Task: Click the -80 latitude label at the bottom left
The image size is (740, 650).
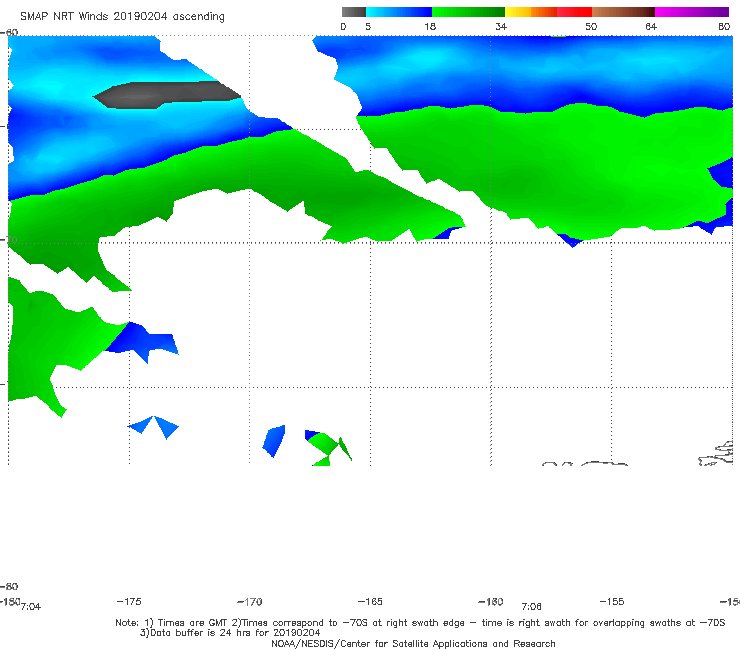Action: pyautogui.click(x=9, y=586)
